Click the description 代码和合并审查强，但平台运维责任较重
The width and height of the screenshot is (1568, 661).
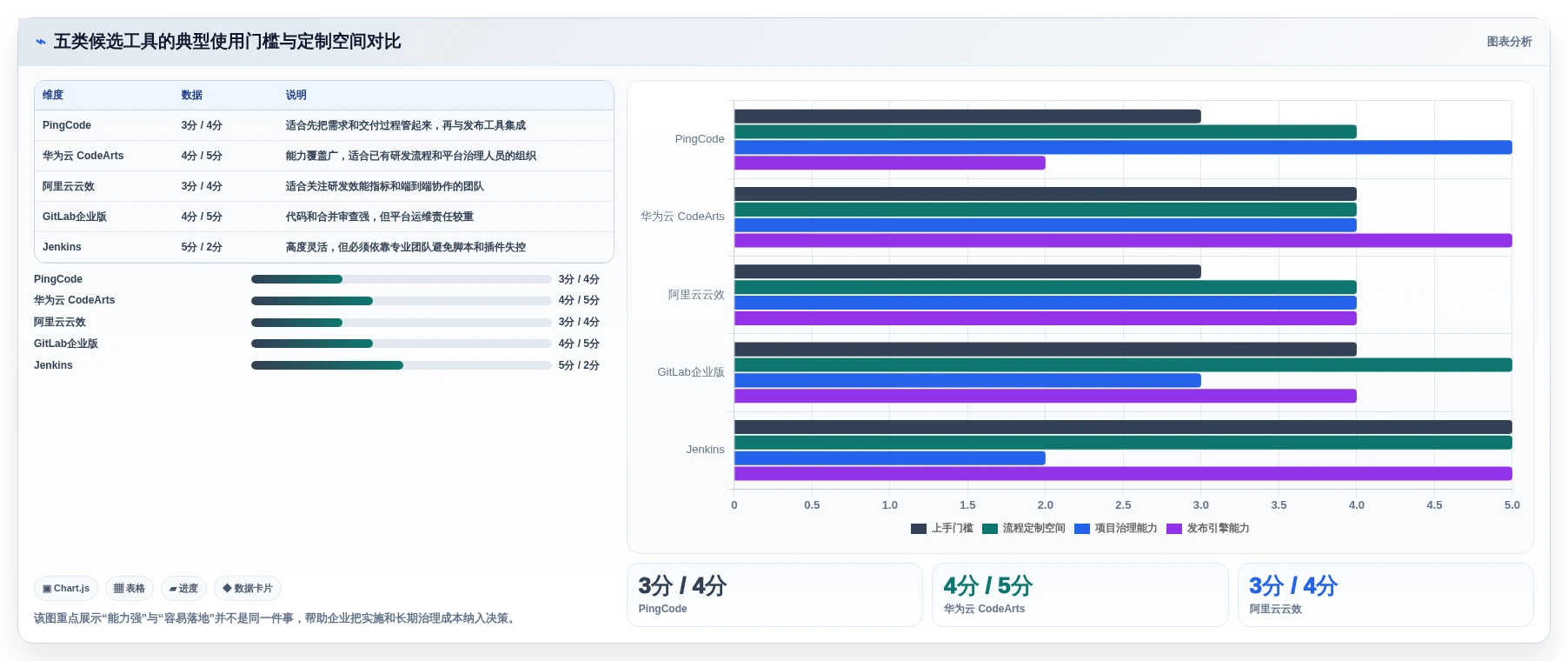pyautogui.click(x=380, y=217)
